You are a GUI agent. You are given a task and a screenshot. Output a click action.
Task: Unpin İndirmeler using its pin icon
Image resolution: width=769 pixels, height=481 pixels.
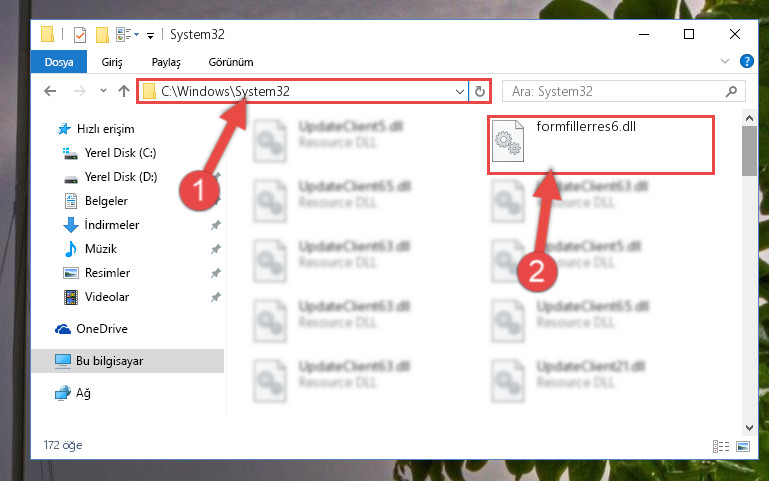click(215, 225)
